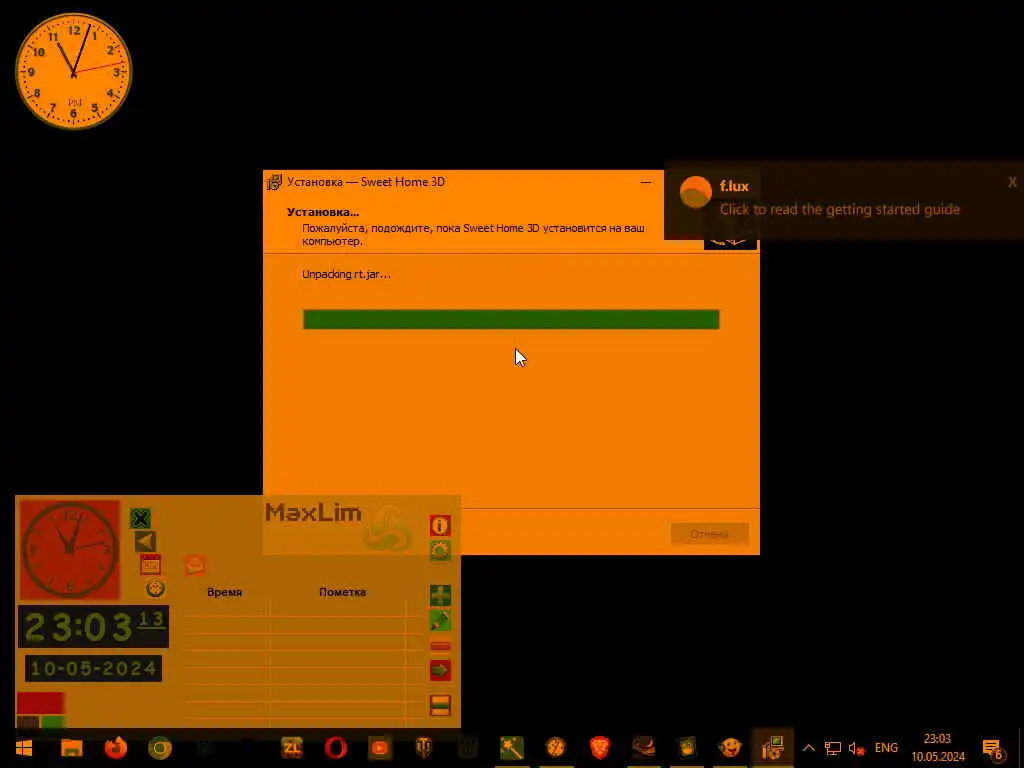The height and width of the screenshot is (768, 1024).
Task: Edit entry using the pencil icon in MaxLim
Action: coord(440,620)
